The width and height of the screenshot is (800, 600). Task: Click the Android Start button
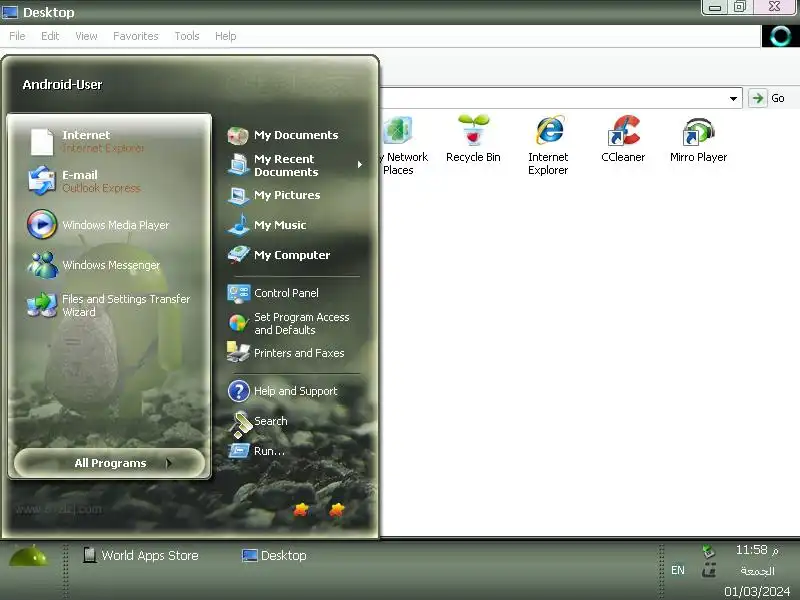[30, 556]
